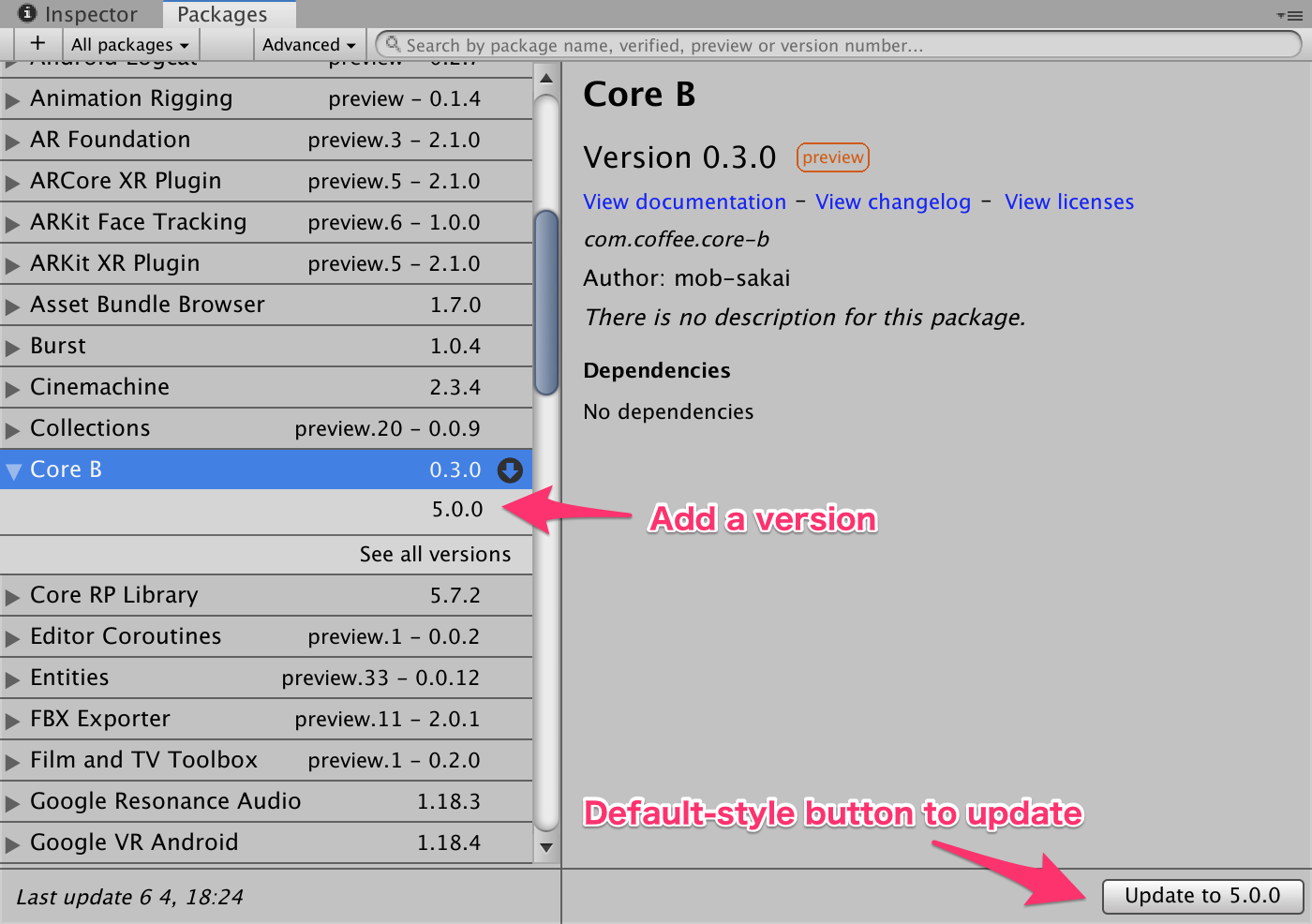
Task: Open the All packages dropdown
Action: [x=129, y=44]
